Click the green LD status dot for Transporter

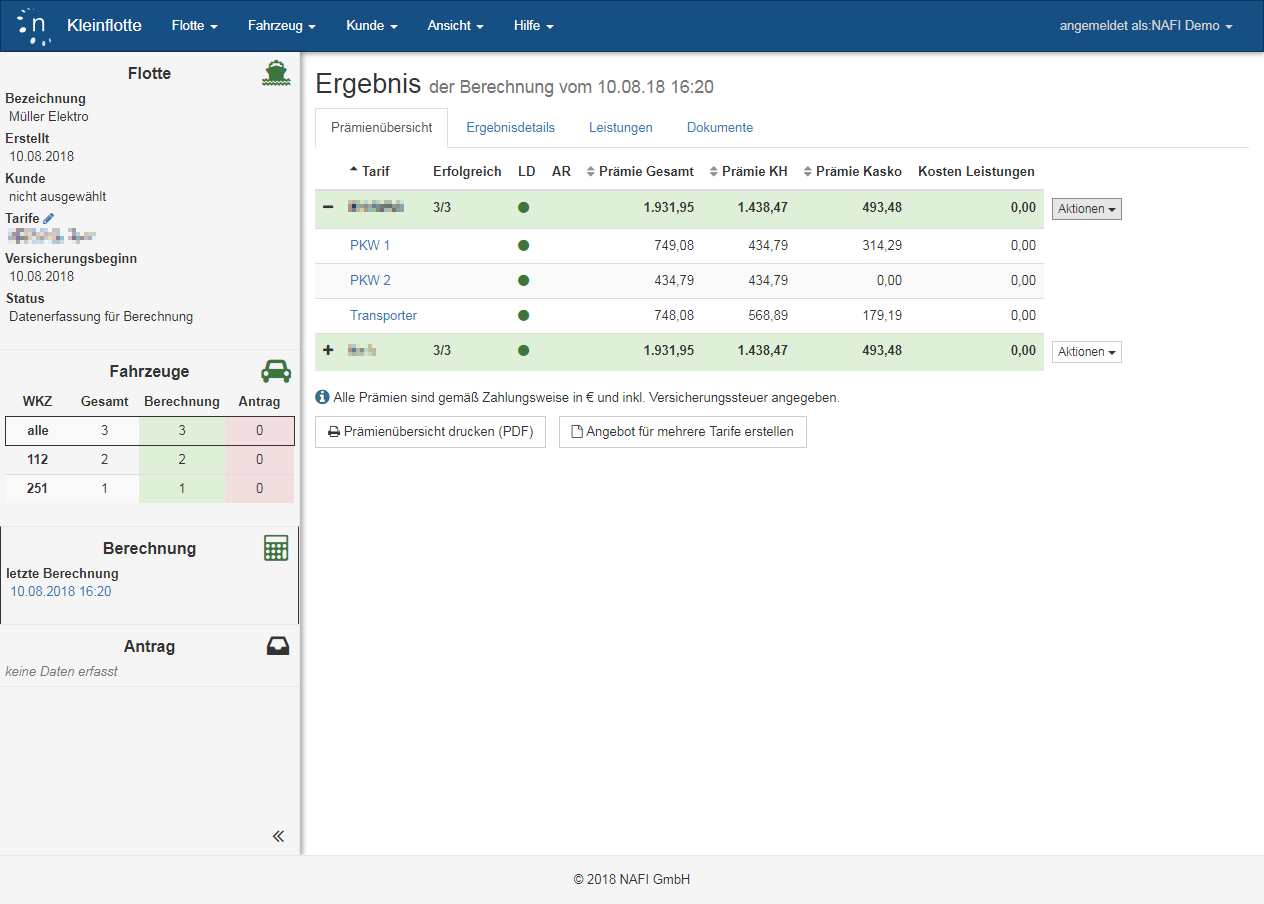523,315
